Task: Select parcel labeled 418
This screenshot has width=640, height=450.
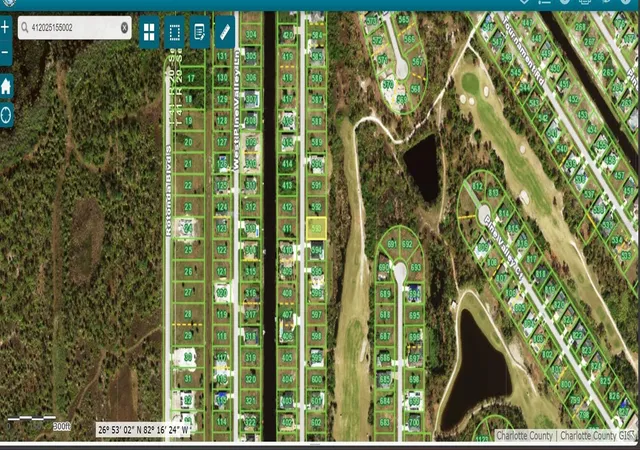Action: click(x=287, y=78)
